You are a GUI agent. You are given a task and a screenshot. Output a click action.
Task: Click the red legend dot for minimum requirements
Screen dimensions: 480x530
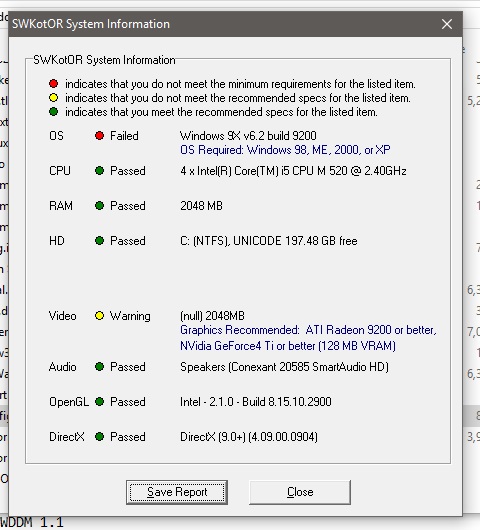[53, 83]
